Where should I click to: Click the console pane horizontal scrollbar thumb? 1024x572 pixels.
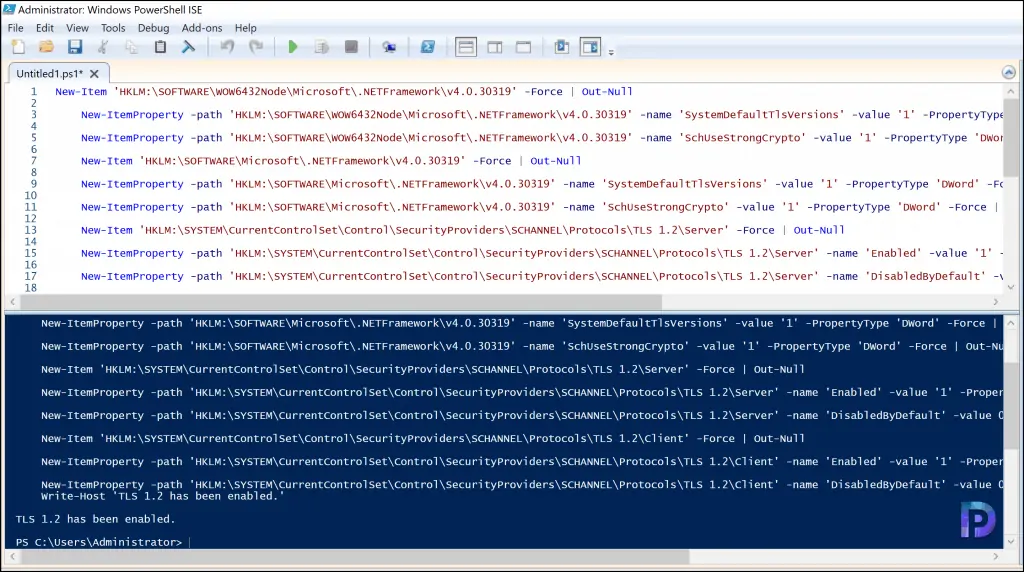(x=355, y=556)
